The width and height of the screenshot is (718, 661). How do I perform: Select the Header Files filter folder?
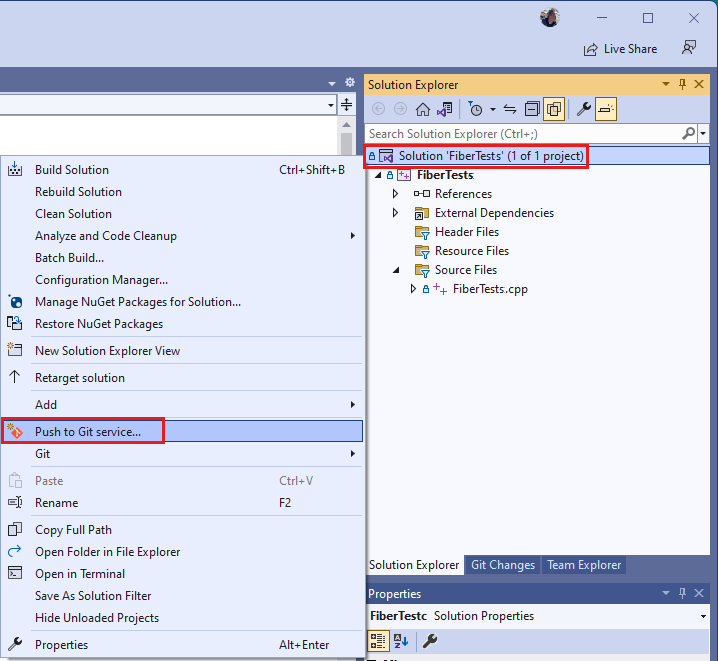tap(467, 232)
